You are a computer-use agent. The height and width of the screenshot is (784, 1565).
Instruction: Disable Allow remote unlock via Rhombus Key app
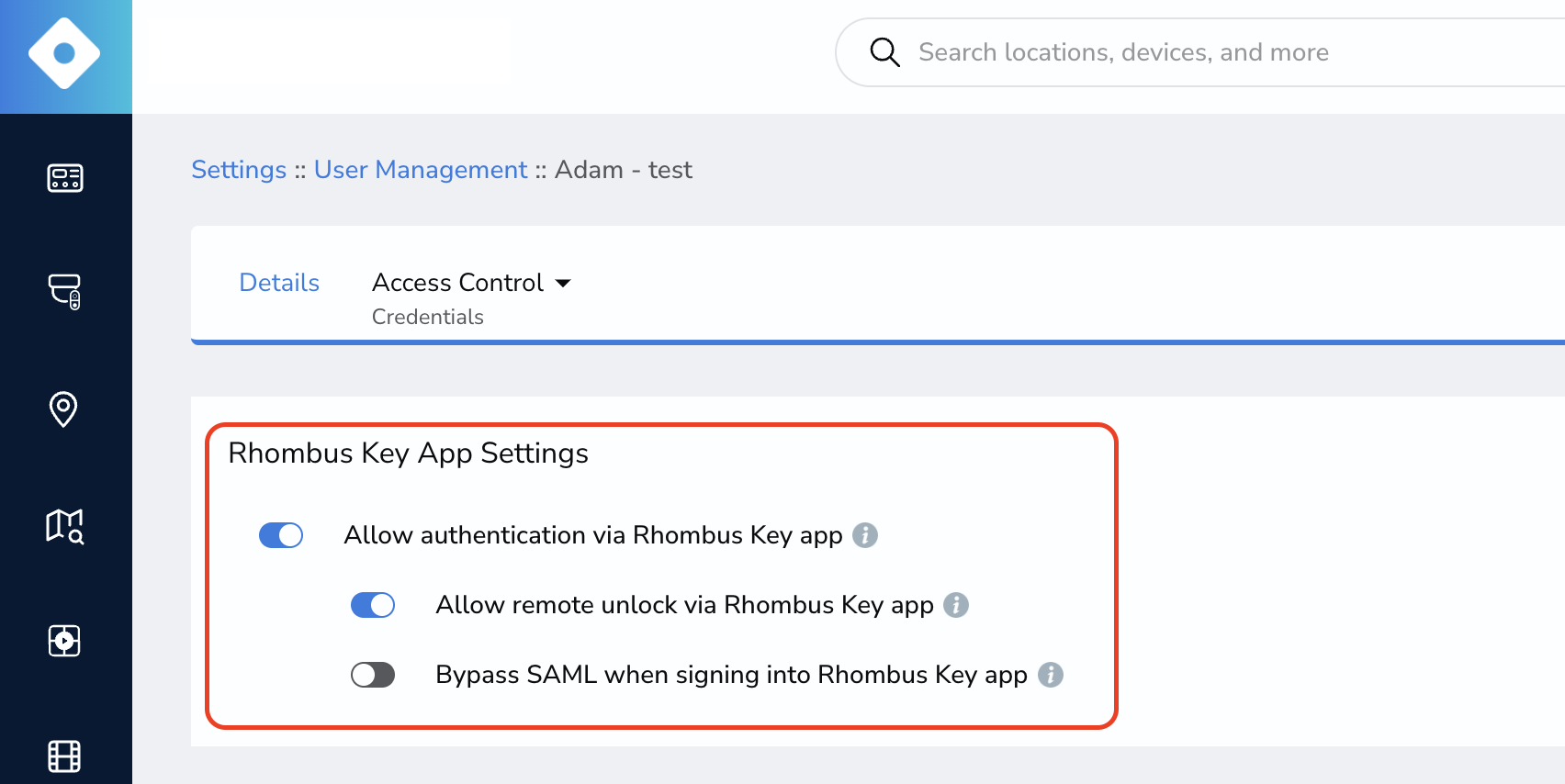click(373, 605)
